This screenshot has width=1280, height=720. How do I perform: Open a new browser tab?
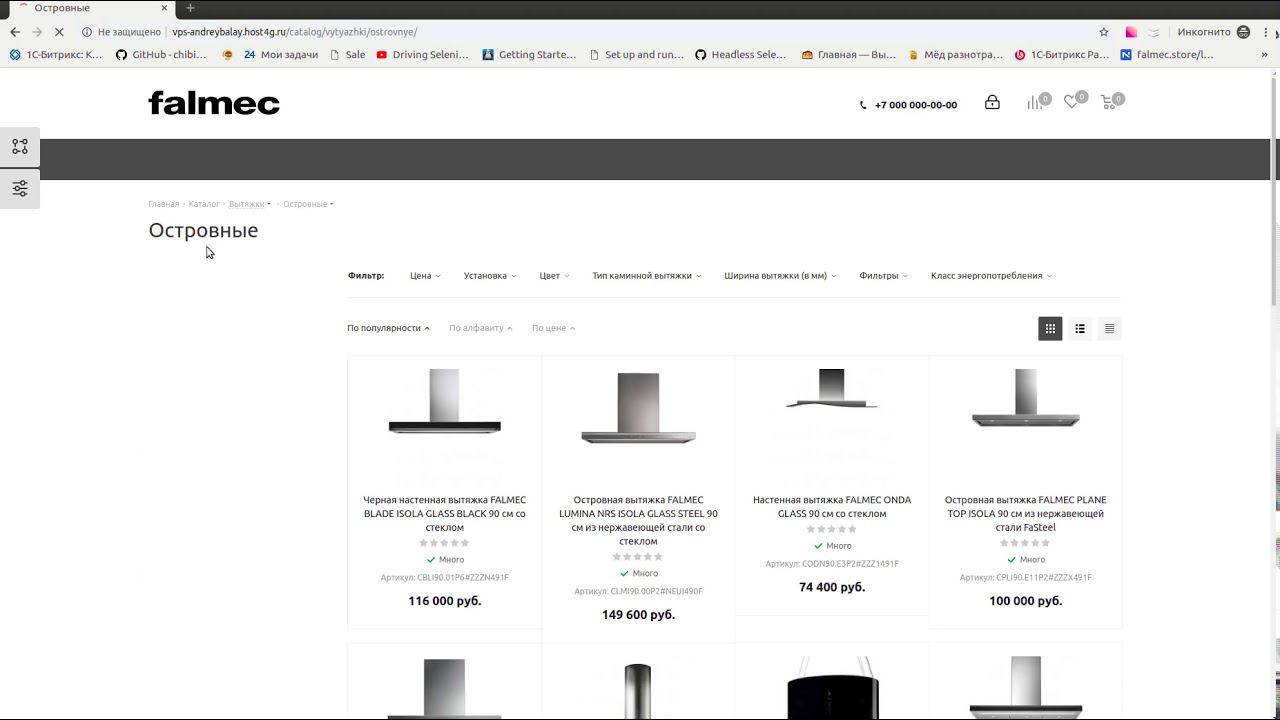(x=190, y=8)
